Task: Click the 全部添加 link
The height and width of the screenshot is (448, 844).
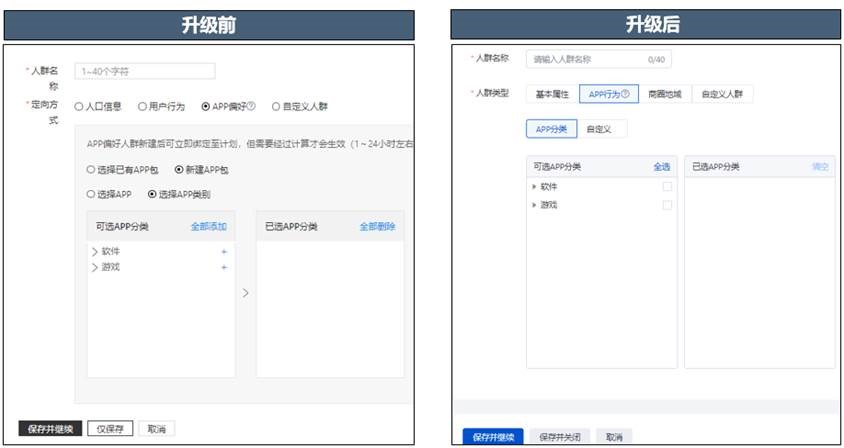Action: click(x=209, y=227)
